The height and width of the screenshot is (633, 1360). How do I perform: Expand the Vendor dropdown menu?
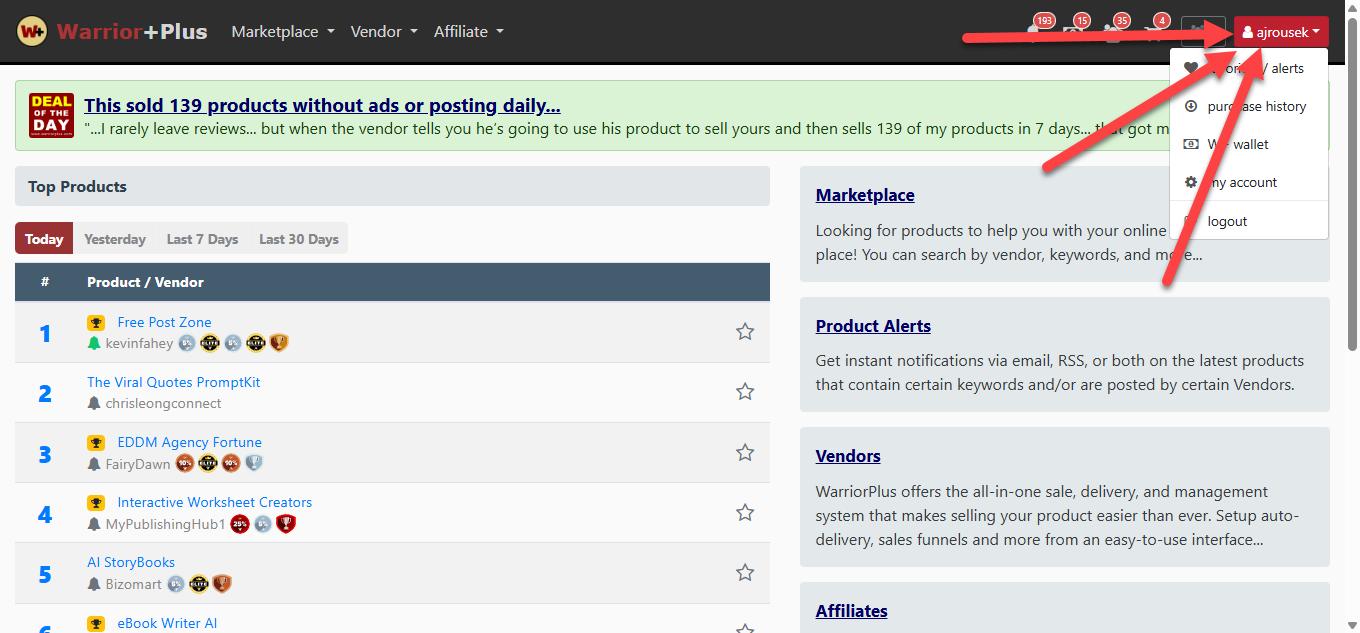(384, 31)
